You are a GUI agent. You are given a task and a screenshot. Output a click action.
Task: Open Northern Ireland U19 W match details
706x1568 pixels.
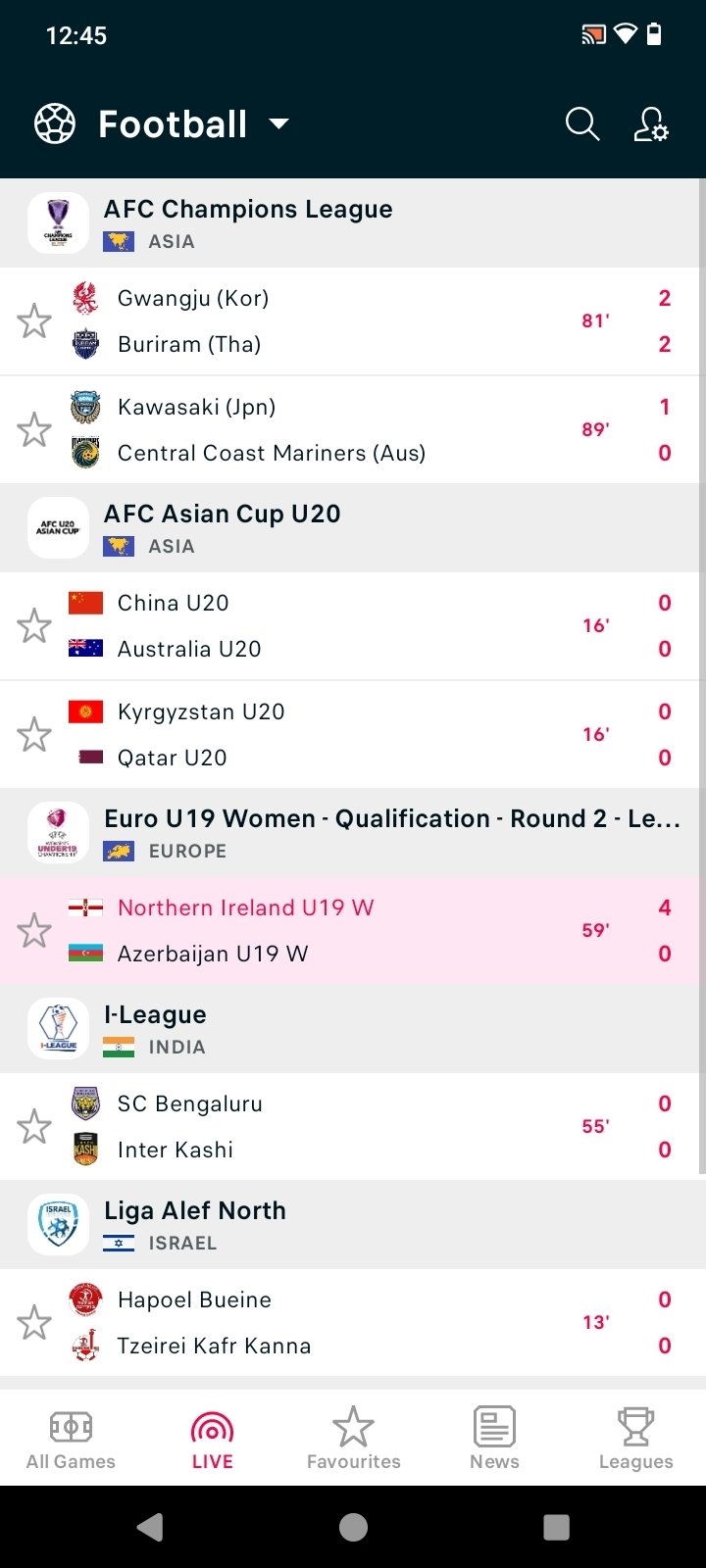coord(353,931)
